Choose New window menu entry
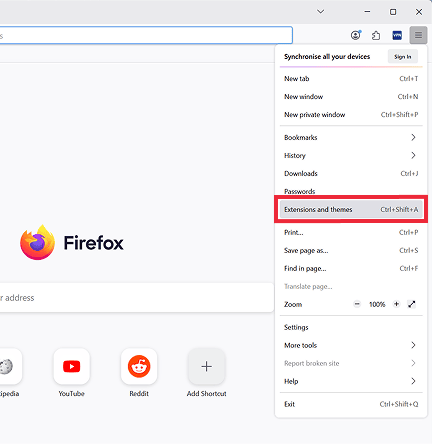432x444 pixels. [x=351, y=97]
